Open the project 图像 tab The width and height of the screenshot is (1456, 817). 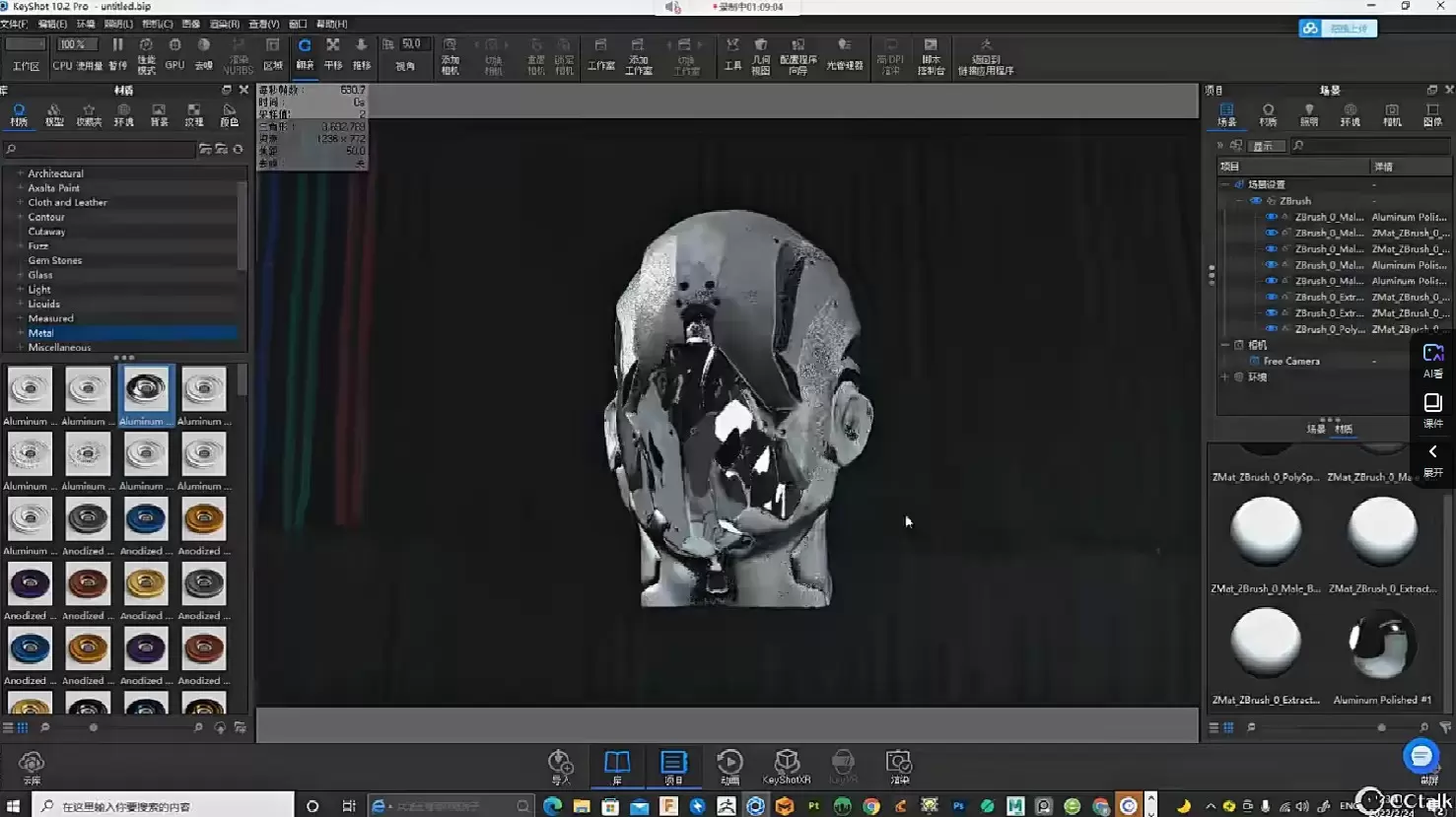click(1432, 115)
